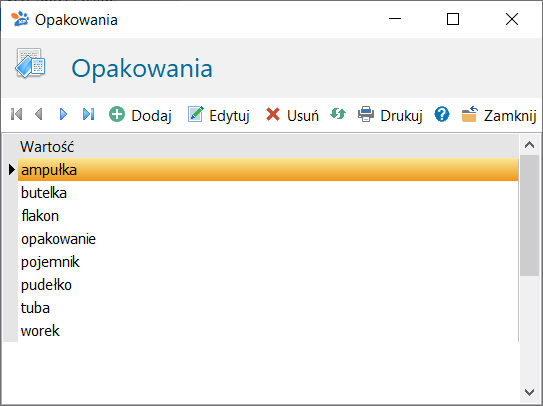This screenshot has height=406, width=543.
Task: Go to first record navigation icon
Action: click(x=16, y=114)
